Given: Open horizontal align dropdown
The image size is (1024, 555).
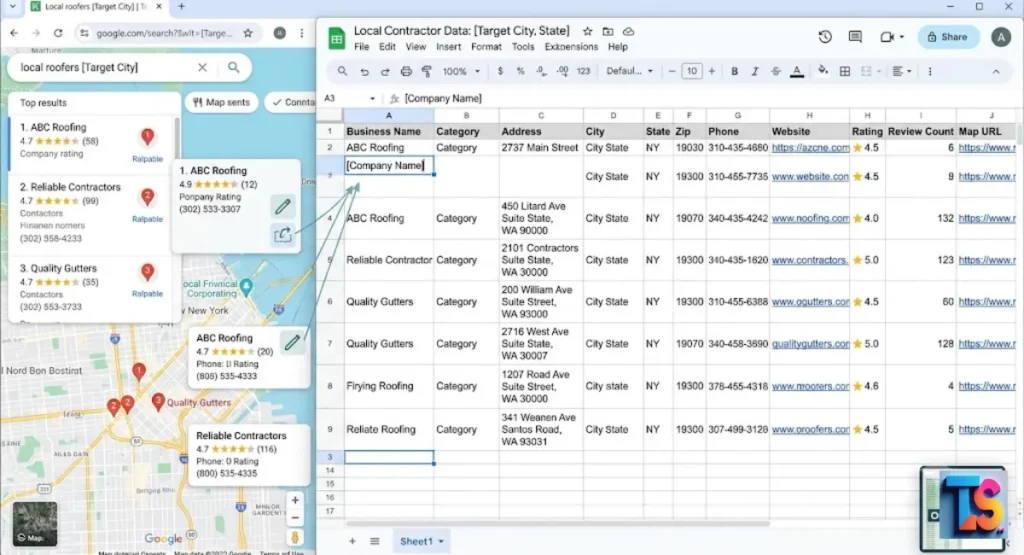Looking at the screenshot, I should (x=901, y=71).
